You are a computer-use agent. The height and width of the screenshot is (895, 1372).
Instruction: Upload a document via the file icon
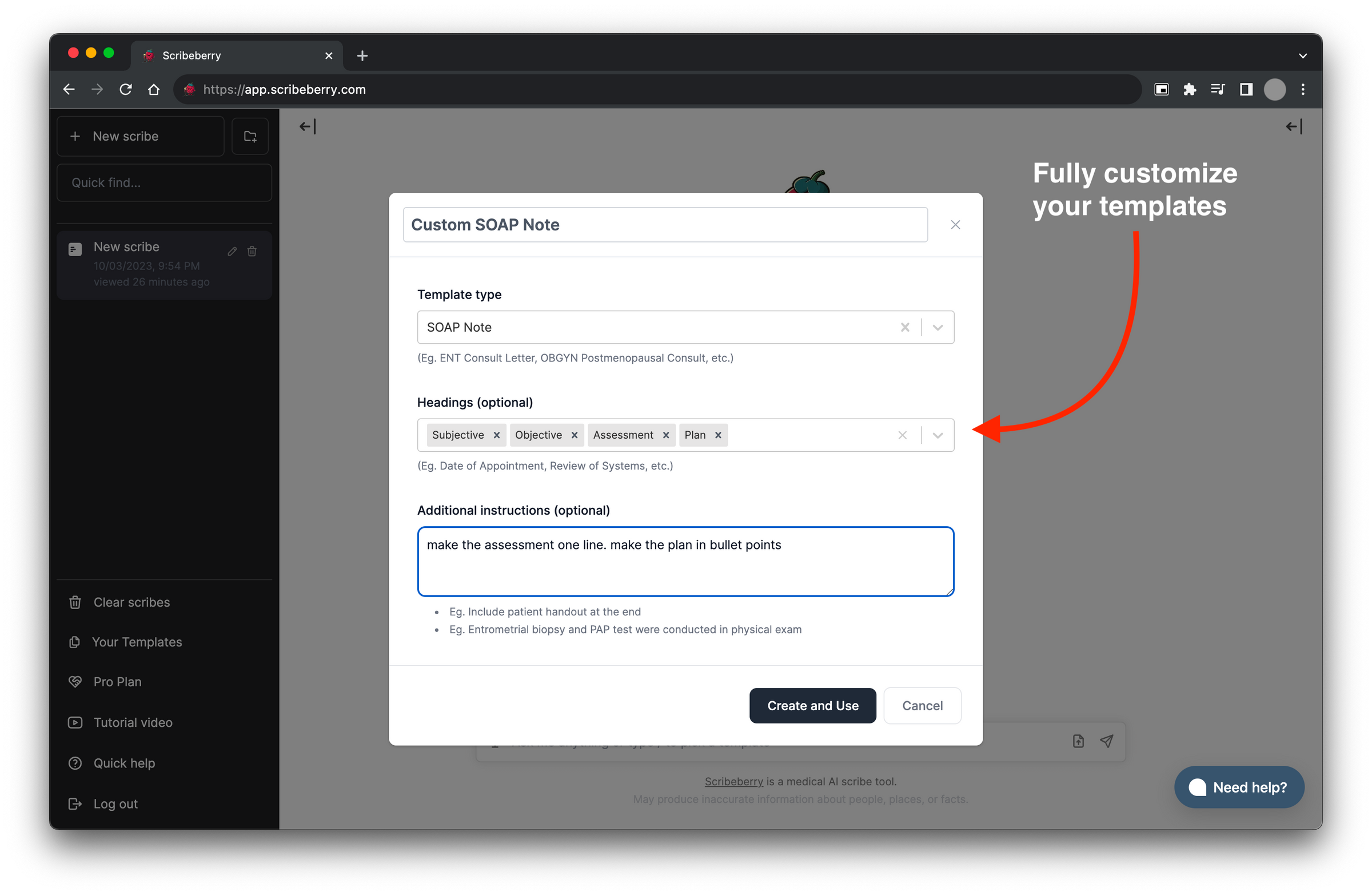(1078, 741)
